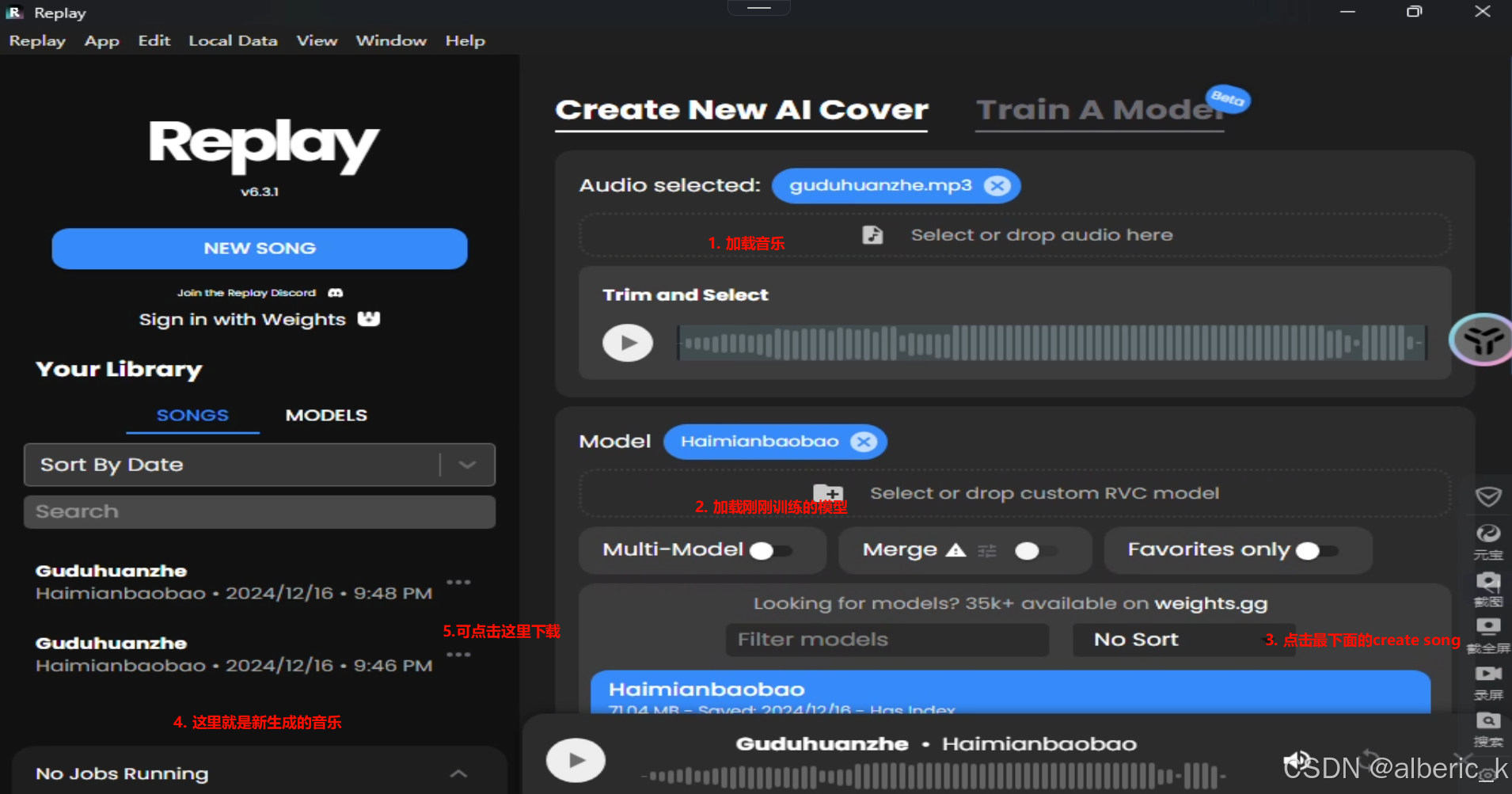The height and width of the screenshot is (794, 1512).
Task: Open options menu for Guduhuanzhe 9:48 PM song
Action: click(x=458, y=582)
